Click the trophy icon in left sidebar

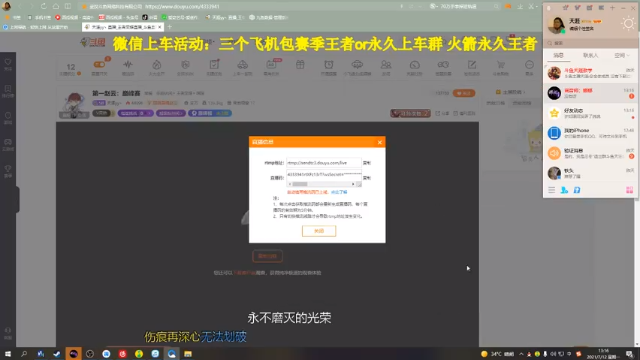pos(8,169)
